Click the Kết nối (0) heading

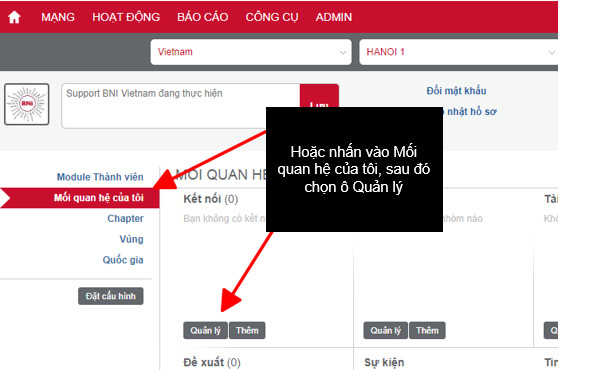[x=211, y=199]
